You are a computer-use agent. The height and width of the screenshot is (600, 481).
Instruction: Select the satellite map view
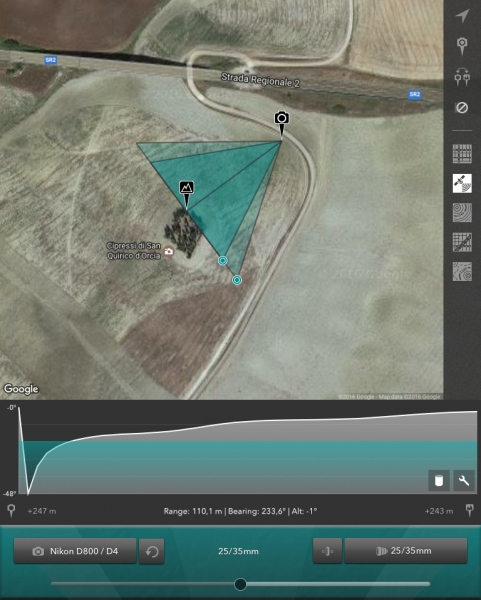click(x=462, y=183)
